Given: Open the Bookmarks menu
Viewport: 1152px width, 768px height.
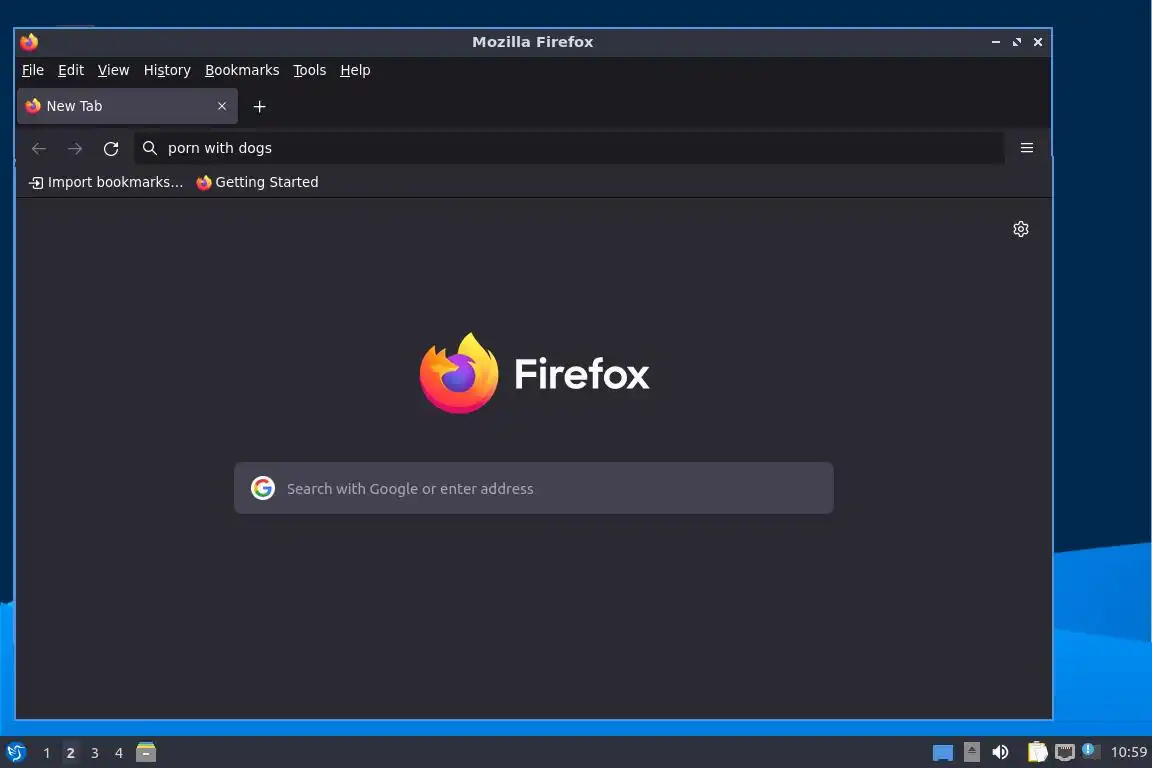Looking at the screenshot, I should coord(242,70).
